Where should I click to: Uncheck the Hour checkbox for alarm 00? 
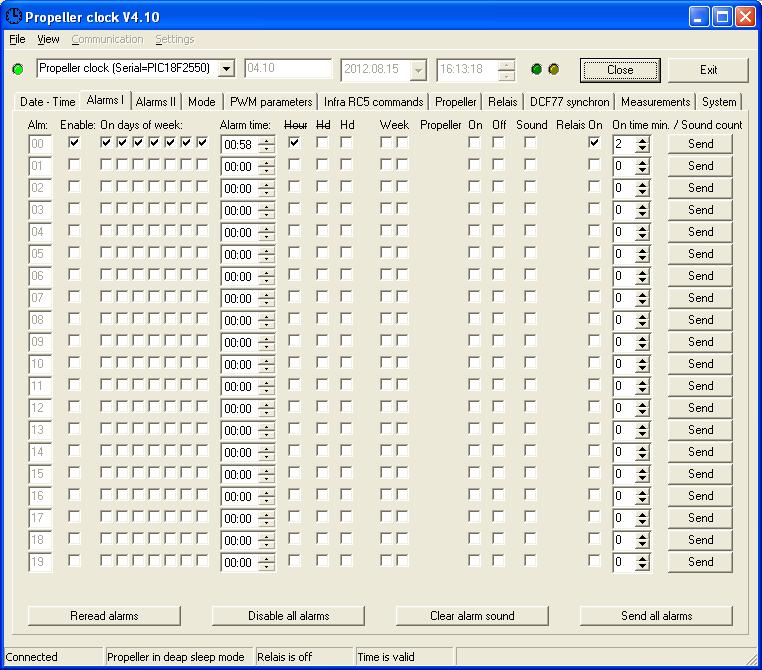point(294,142)
